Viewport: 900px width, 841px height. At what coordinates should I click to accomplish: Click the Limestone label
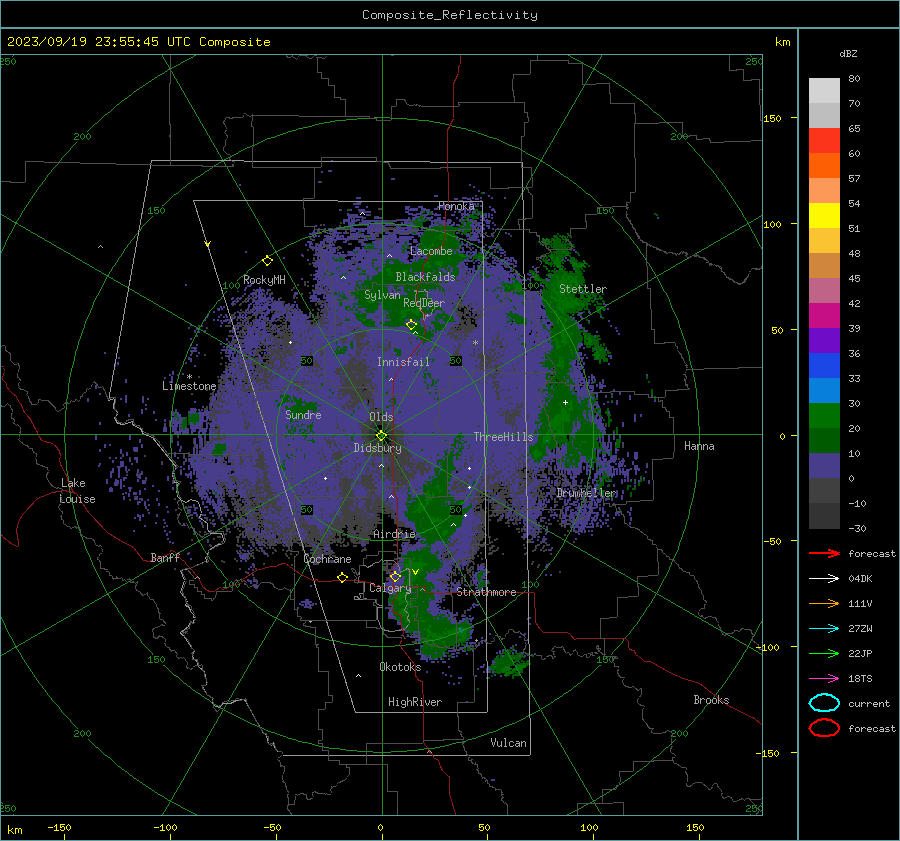[189, 386]
